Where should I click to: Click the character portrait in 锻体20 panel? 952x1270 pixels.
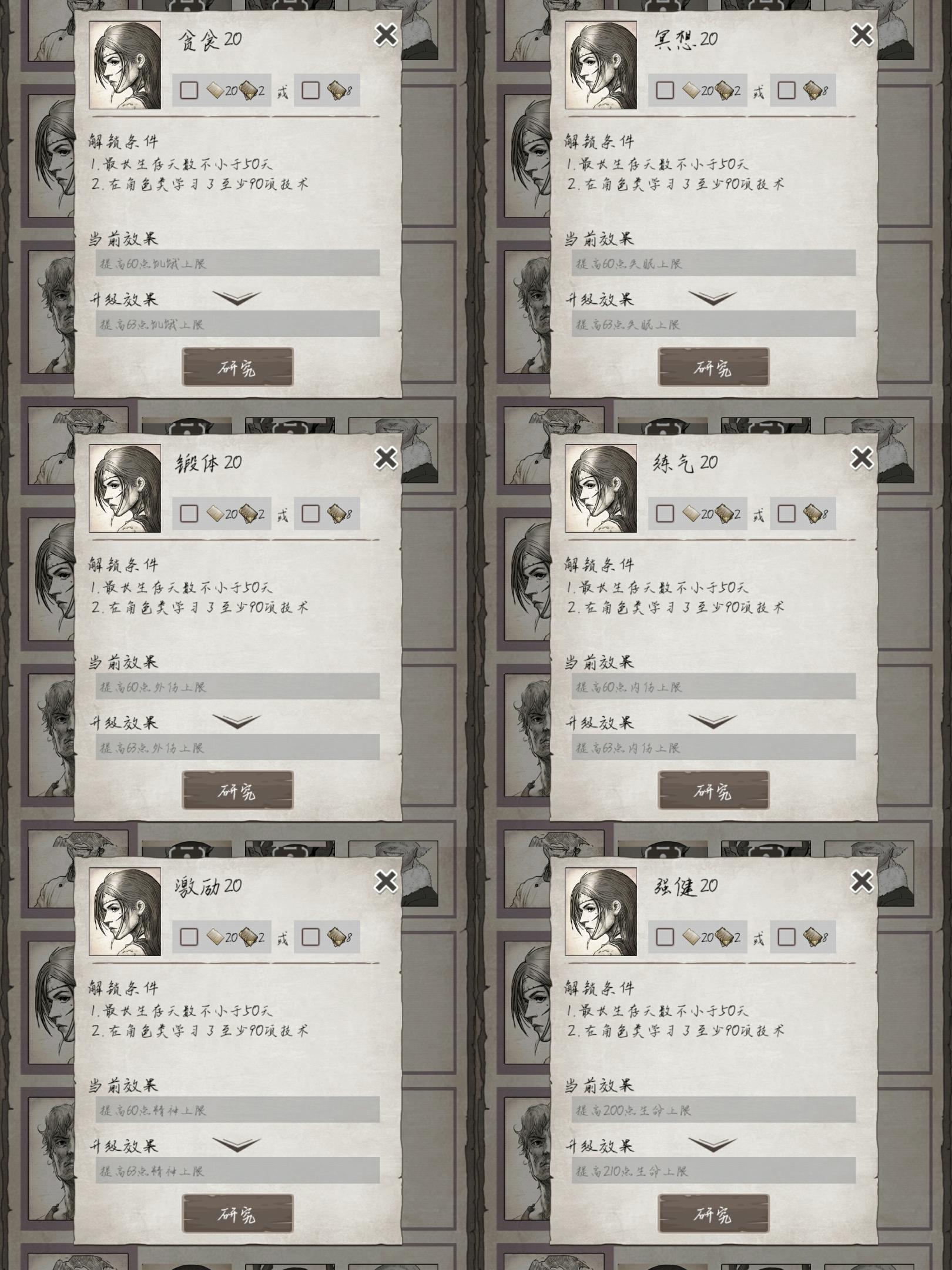click(x=125, y=489)
